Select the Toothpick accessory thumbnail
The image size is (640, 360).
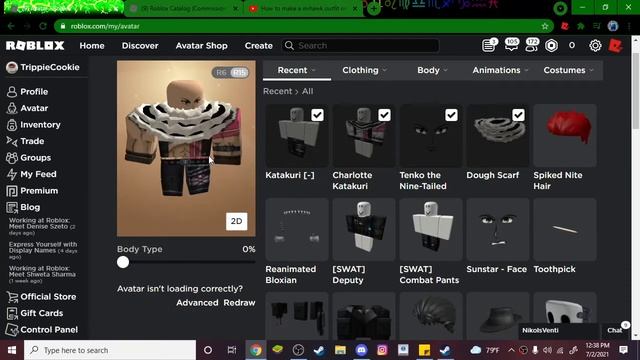(565, 229)
